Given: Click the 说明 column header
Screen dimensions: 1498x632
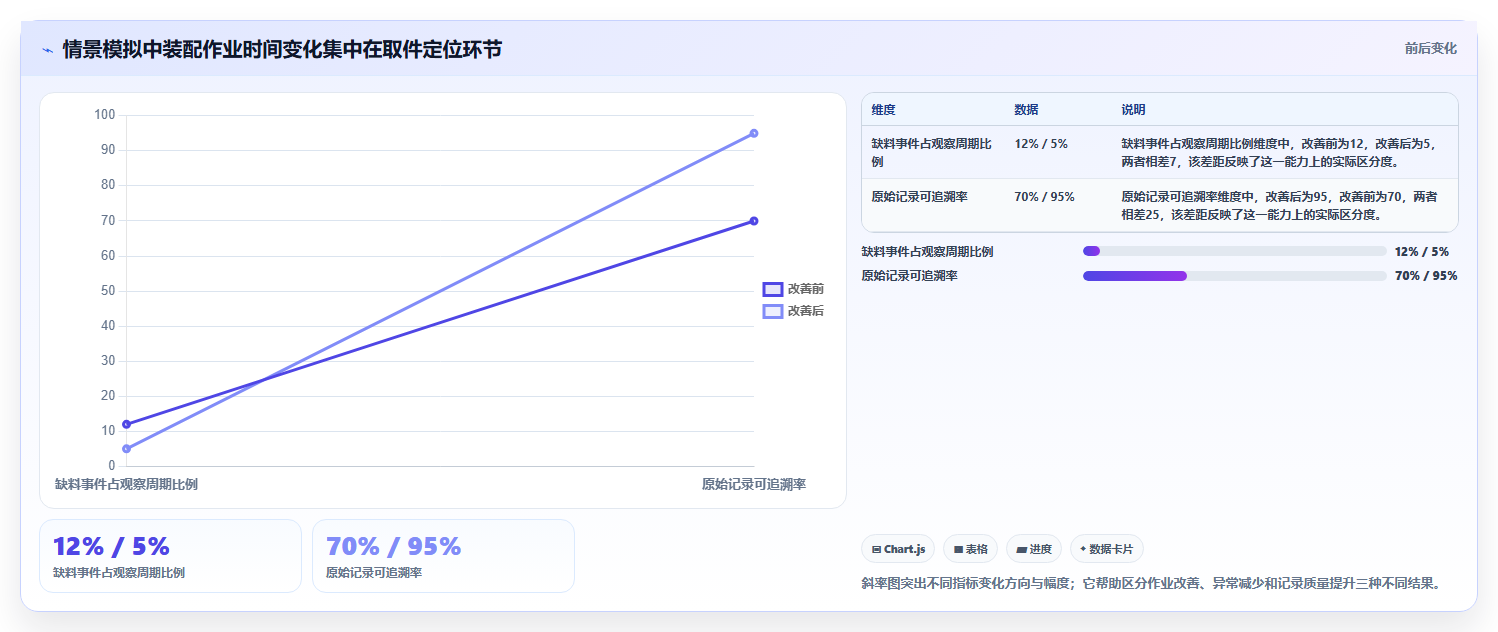Looking at the screenshot, I should 1134,110.
